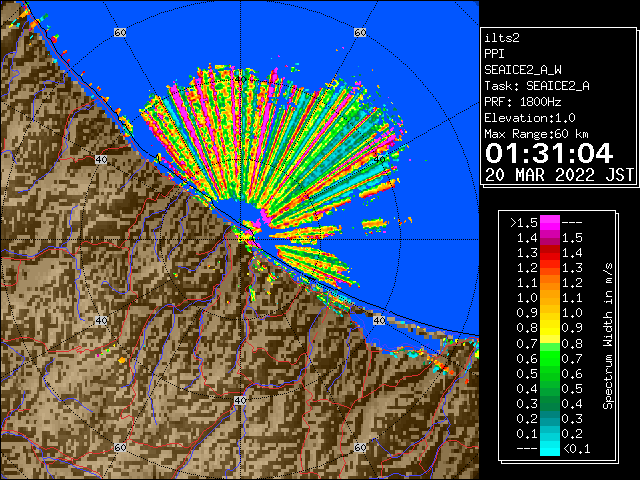Select the date "20 MAR 2022 JST"
This screenshot has height=480, width=640.
point(559,175)
